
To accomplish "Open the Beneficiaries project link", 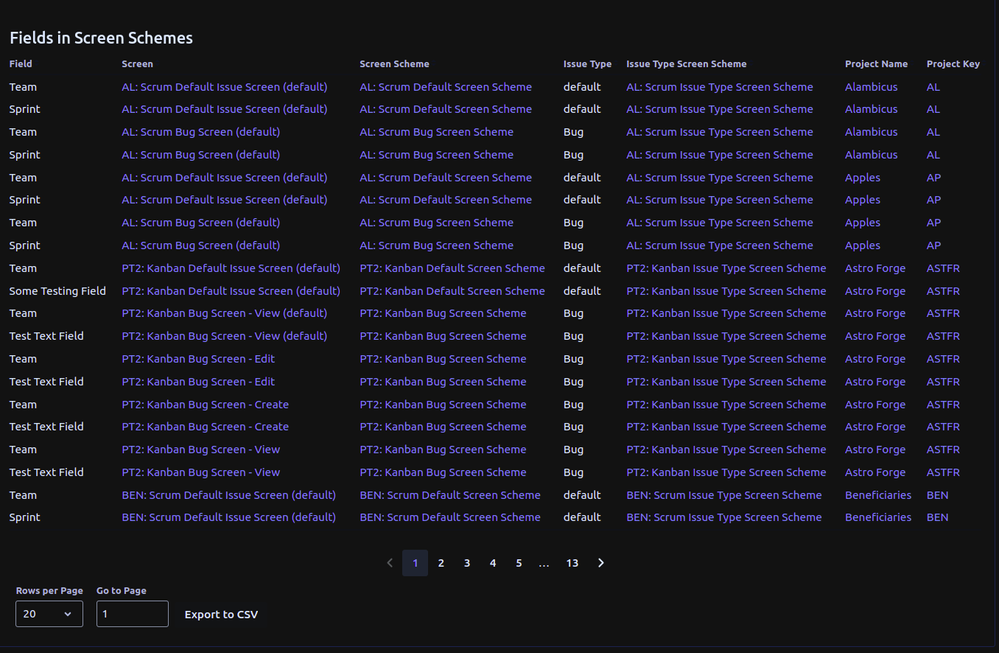I will click(x=877, y=494).
